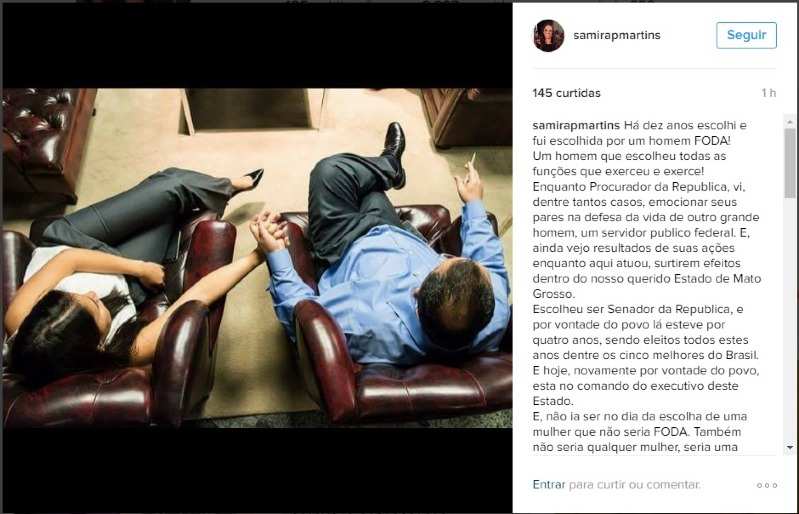Open the samirapmartins username in the header
The height and width of the screenshot is (514, 799).
click(x=617, y=35)
